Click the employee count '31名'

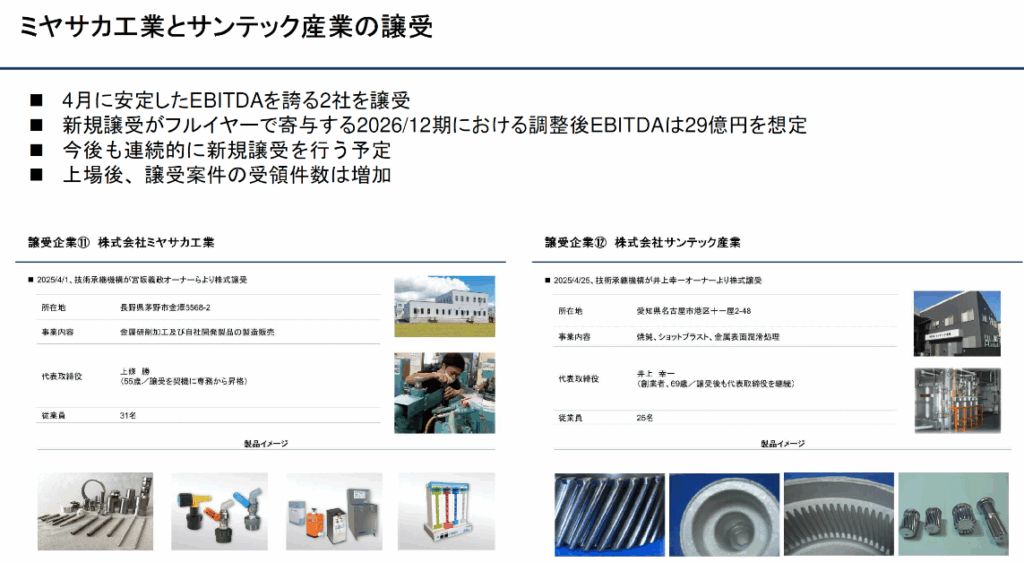click(128, 415)
